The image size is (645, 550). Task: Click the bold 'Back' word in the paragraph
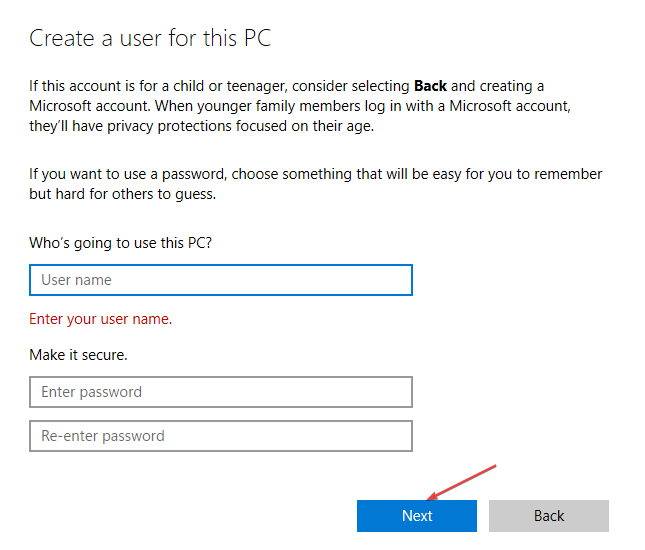tap(430, 87)
